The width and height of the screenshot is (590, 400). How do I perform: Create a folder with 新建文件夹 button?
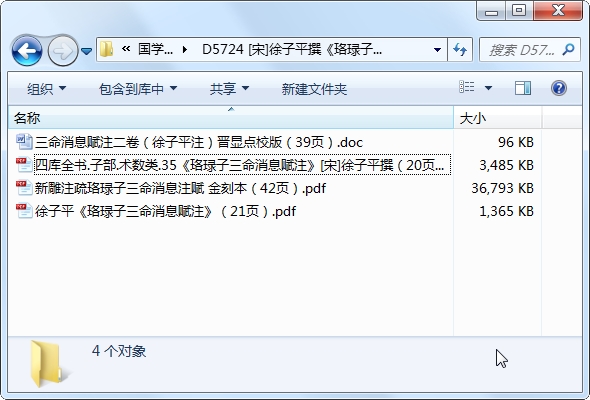[x=314, y=89]
